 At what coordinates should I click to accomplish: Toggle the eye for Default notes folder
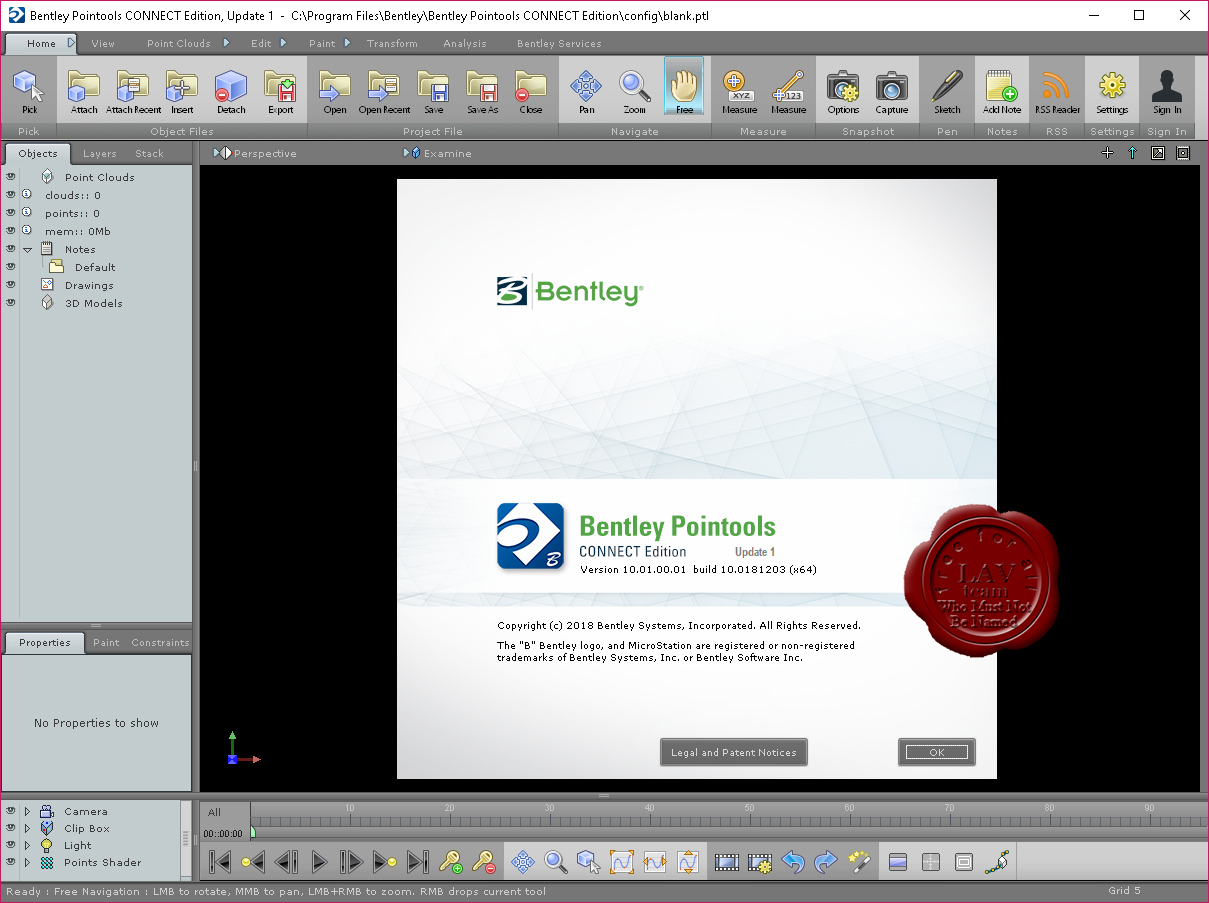click(x=10, y=267)
